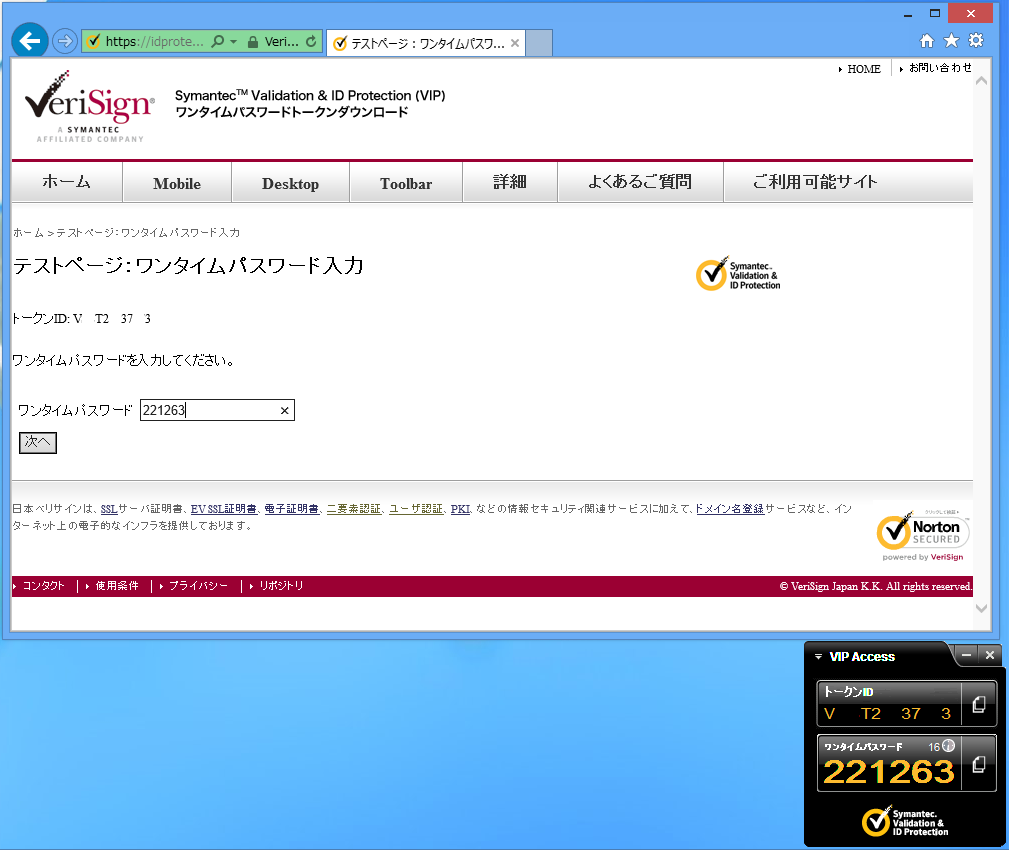Viewport: 1009px width, 850px height.
Task: Open a new blank browser tab
Action: point(539,43)
